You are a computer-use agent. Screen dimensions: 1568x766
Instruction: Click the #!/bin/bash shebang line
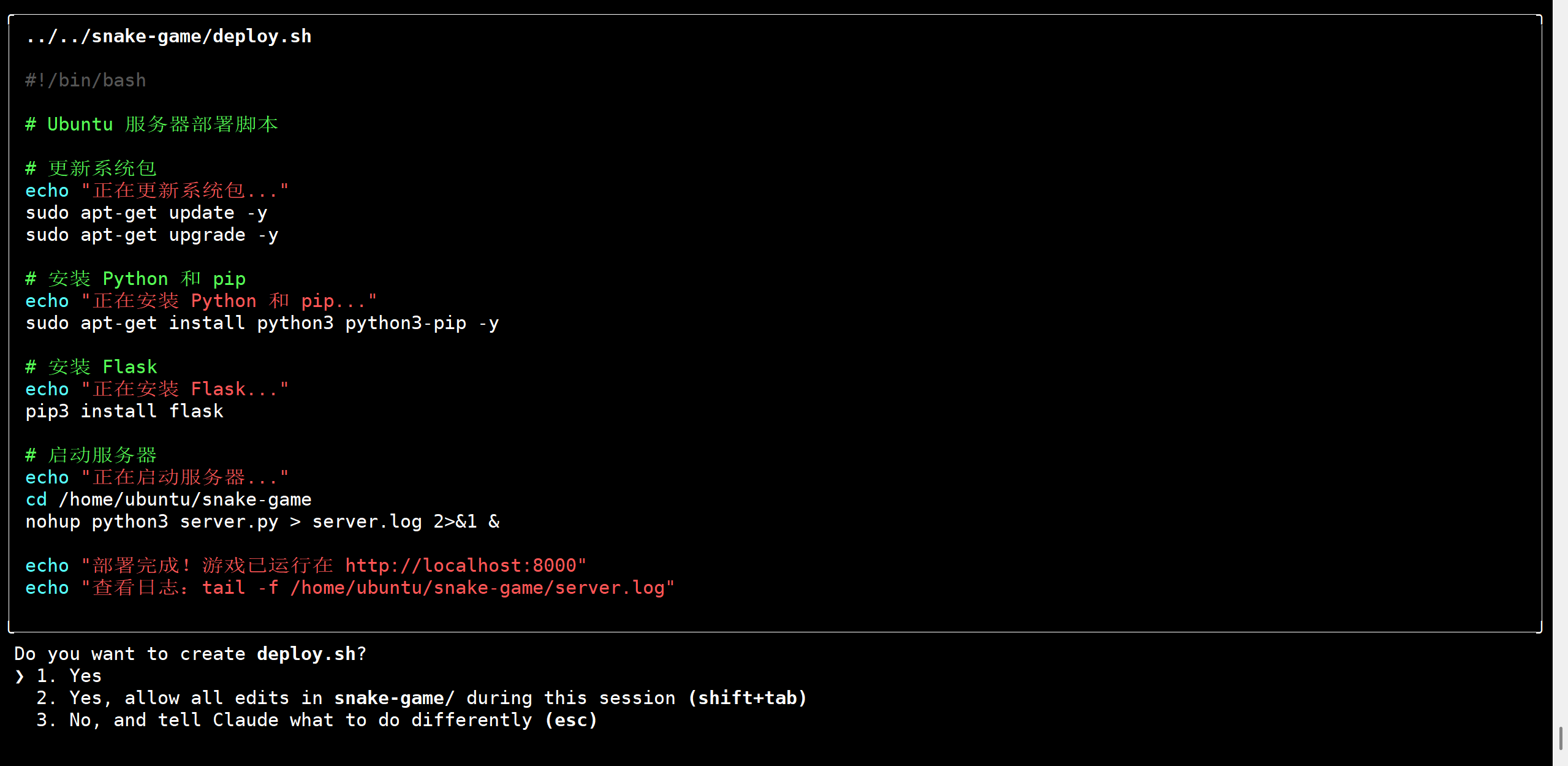tap(86, 80)
